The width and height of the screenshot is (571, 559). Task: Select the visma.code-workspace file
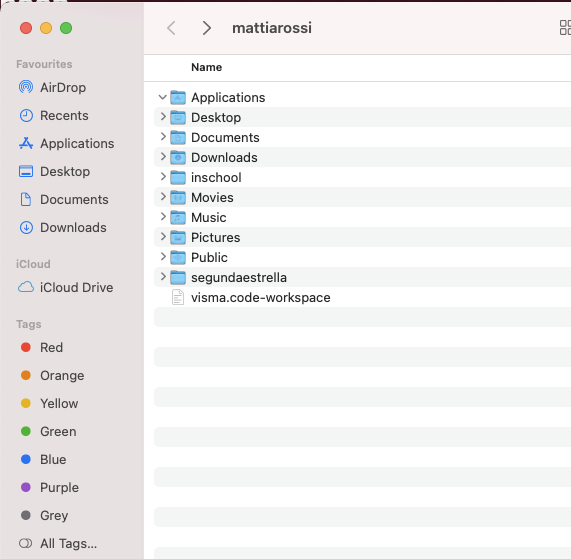362,298
